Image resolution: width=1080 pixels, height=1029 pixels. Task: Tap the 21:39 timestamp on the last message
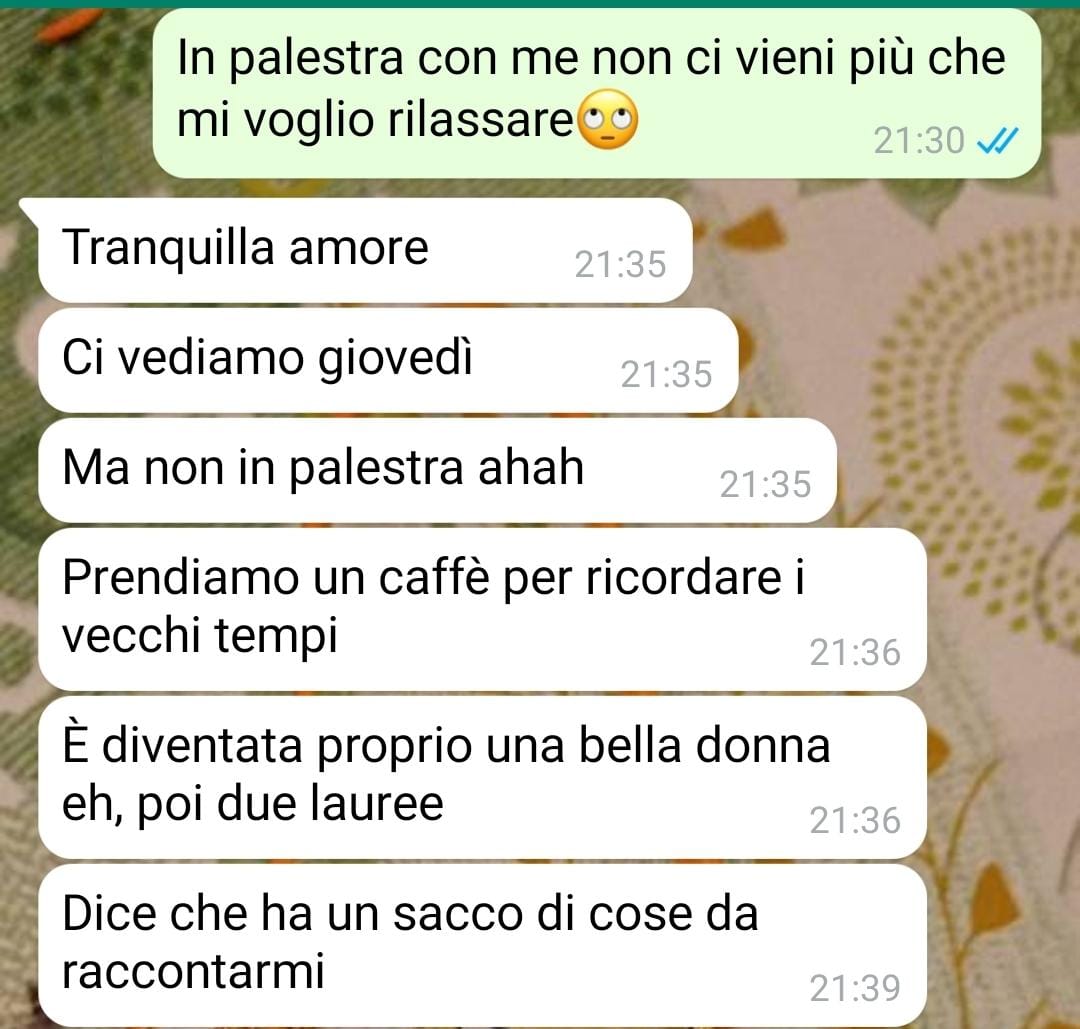(x=855, y=988)
